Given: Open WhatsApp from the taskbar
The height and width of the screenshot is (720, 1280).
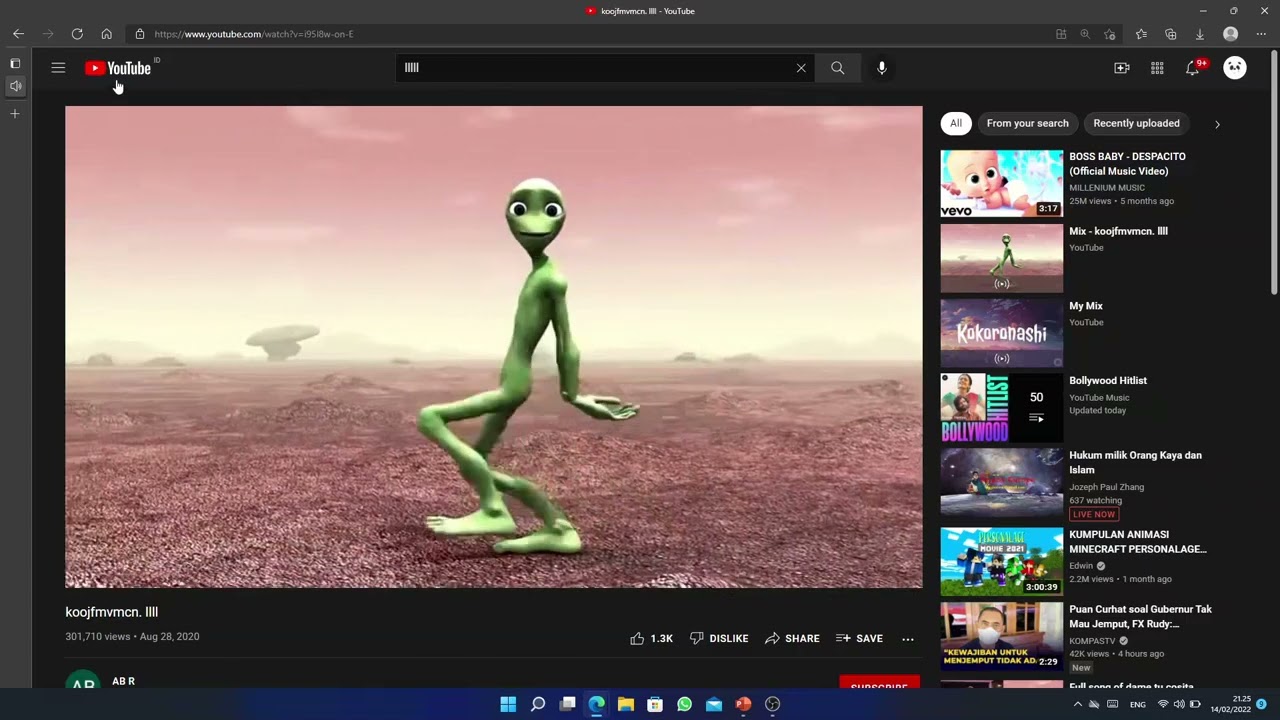Looking at the screenshot, I should (684, 704).
